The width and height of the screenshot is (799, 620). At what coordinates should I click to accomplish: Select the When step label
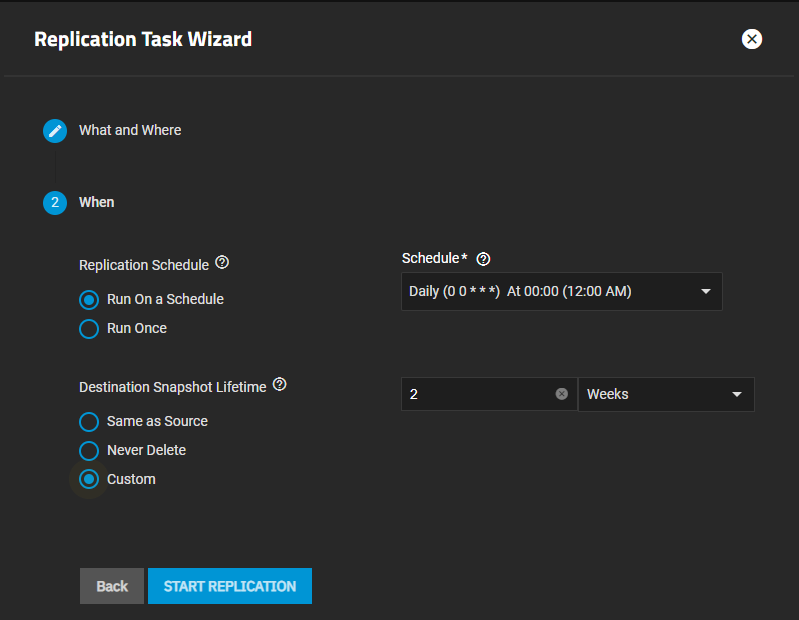coord(97,202)
